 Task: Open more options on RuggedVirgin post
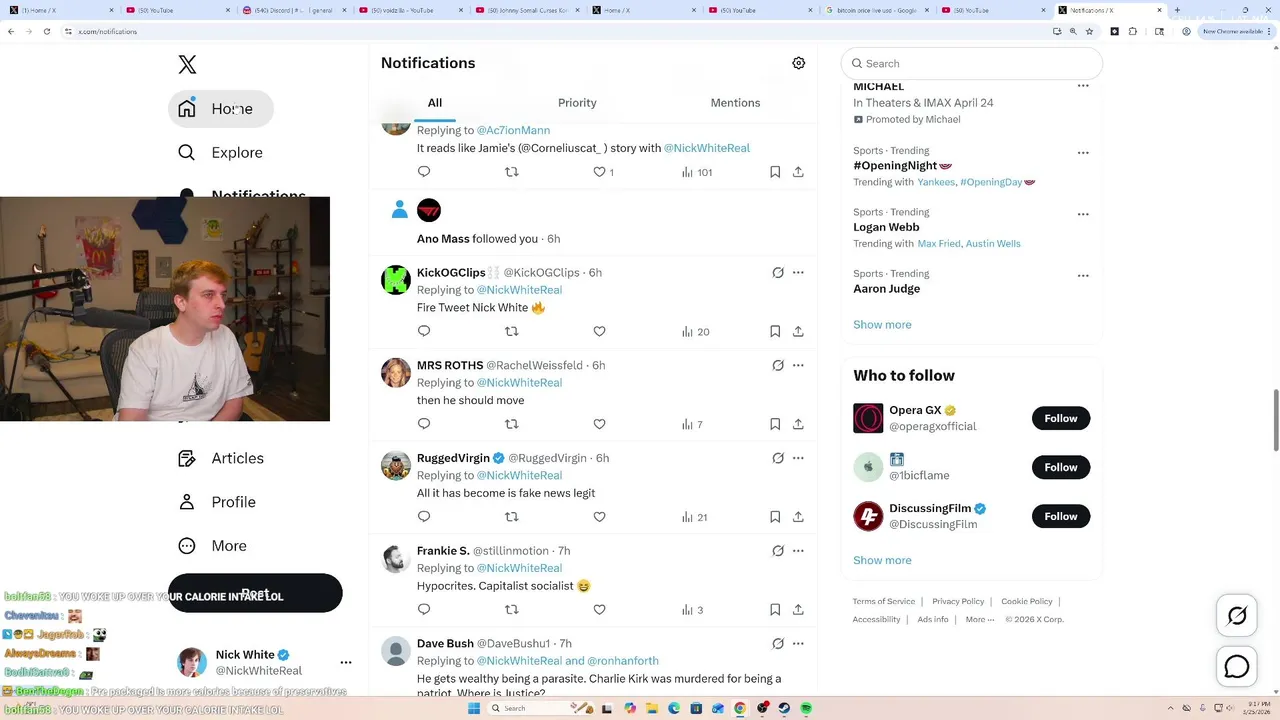(x=798, y=458)
